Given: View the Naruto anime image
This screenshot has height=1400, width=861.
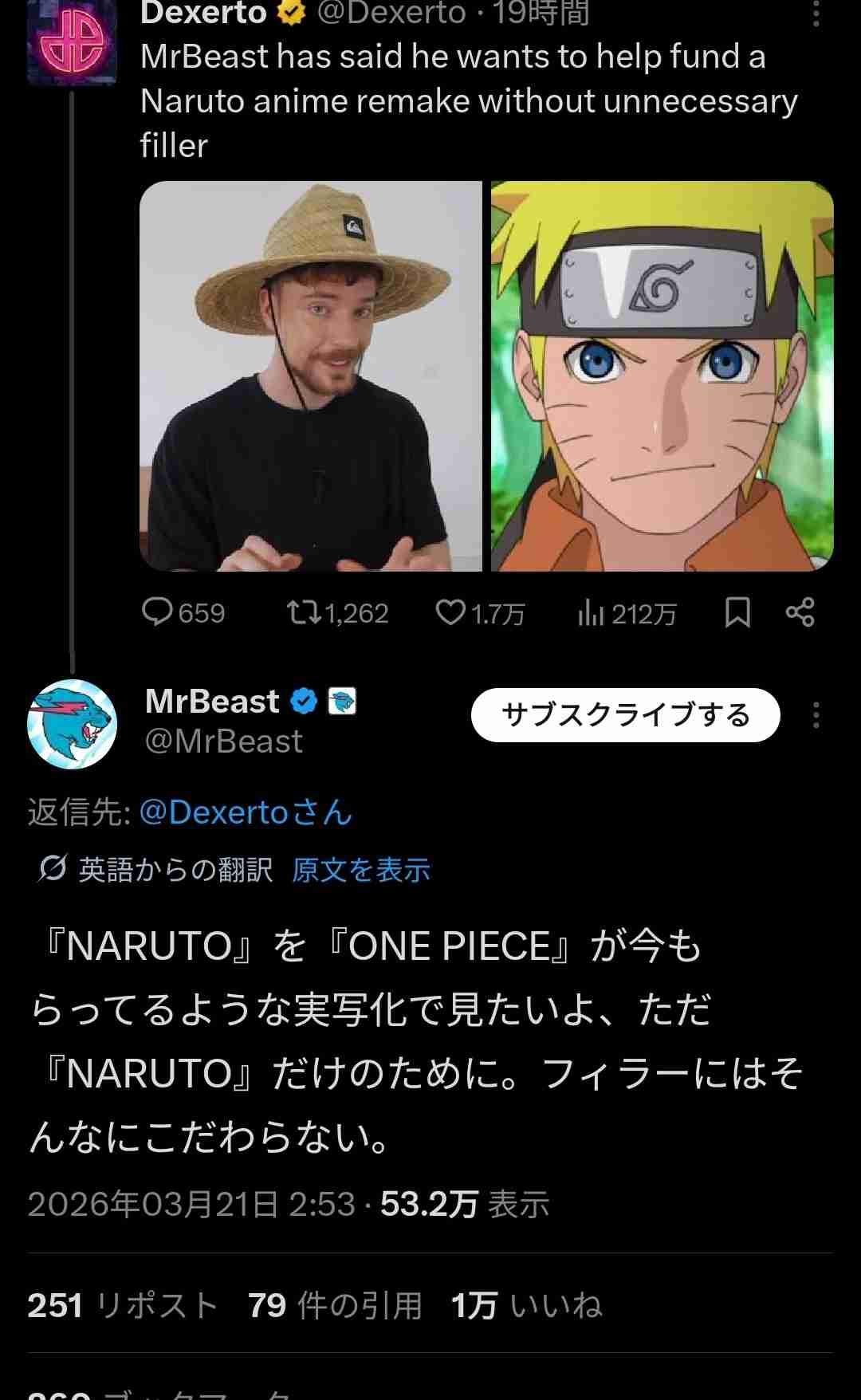Looking at the screenshot, I should coord(662,376).
